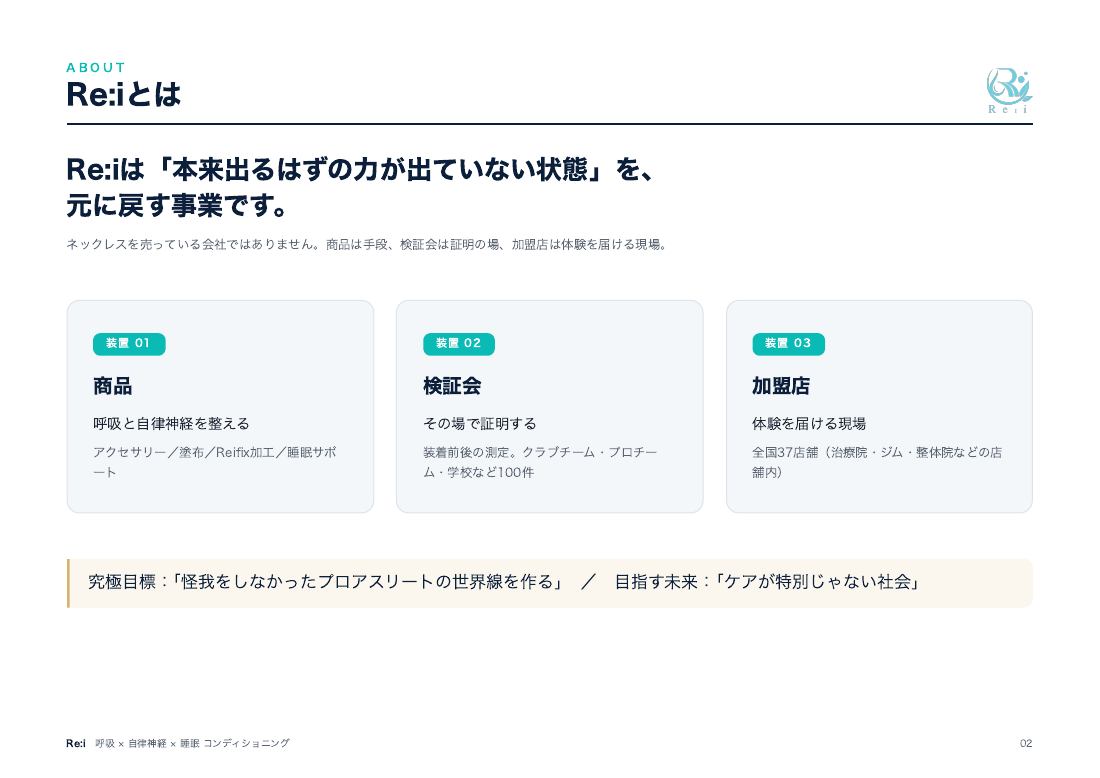The height and width of the screenshot is (778, 1100).
Task: Click the footer 'Re:i' brand text
Action: 76,744
